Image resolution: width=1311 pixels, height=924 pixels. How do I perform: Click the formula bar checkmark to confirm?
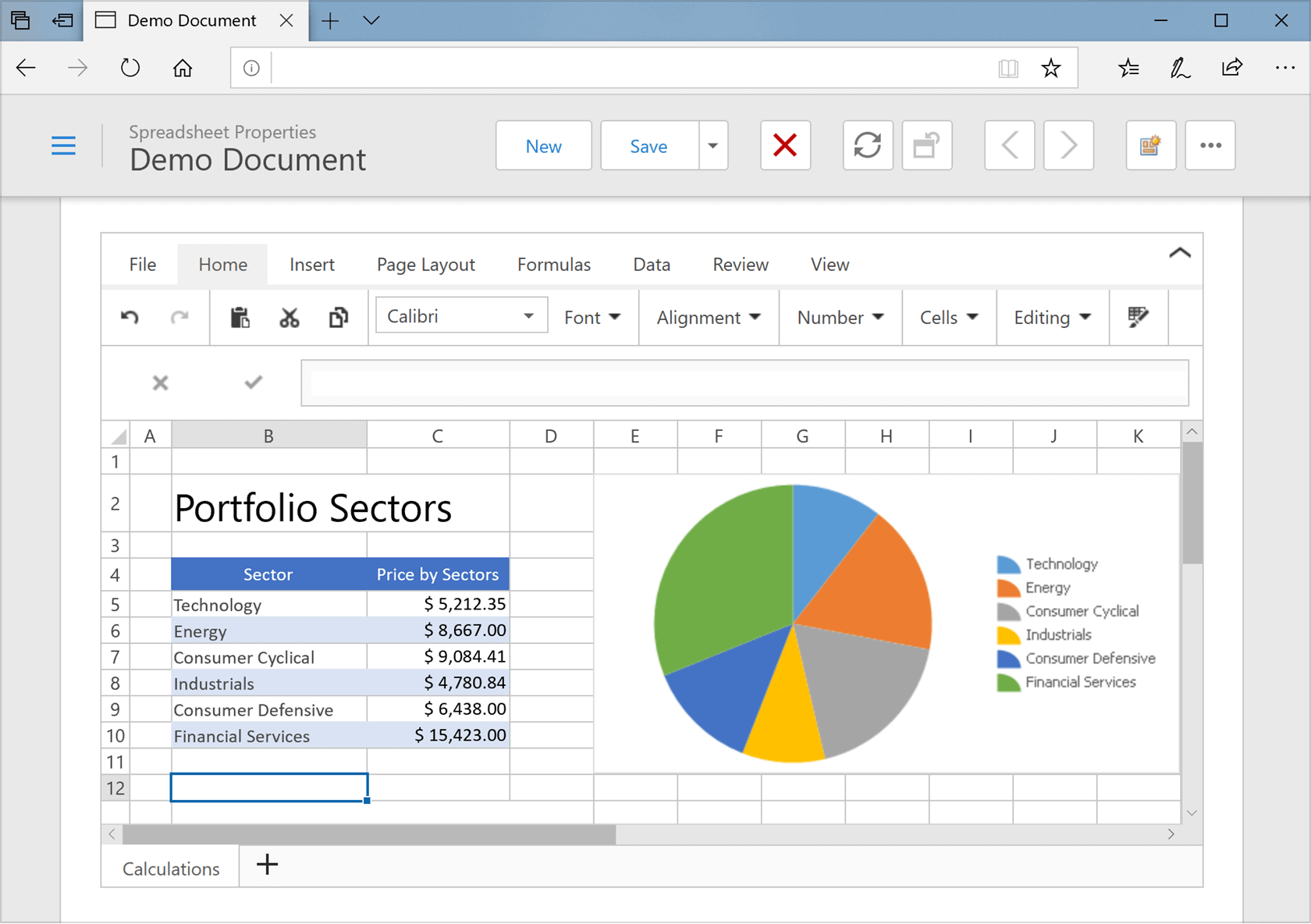click(253, 382)
